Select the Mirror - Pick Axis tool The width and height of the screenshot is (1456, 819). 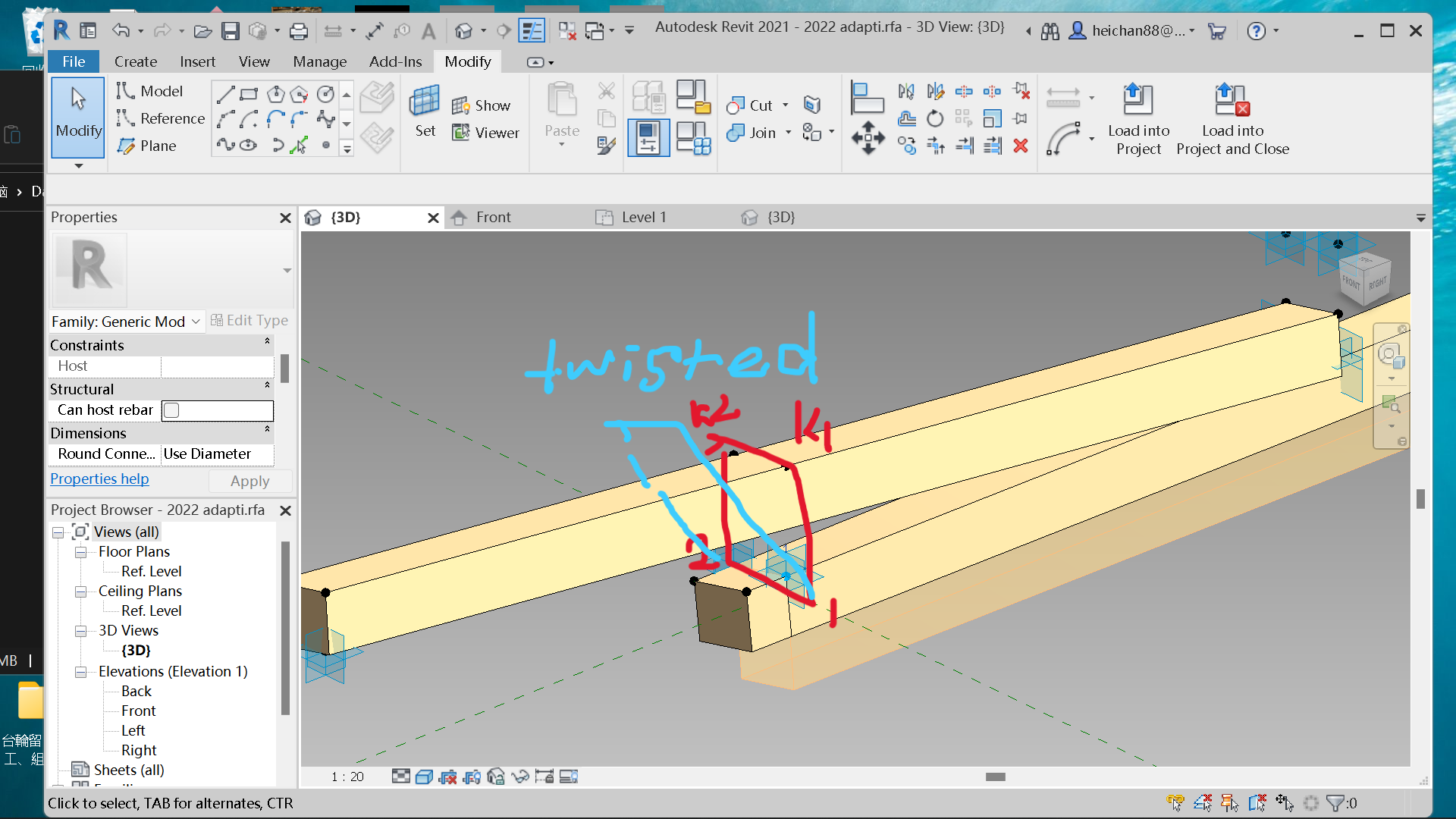tap(906, 92)
